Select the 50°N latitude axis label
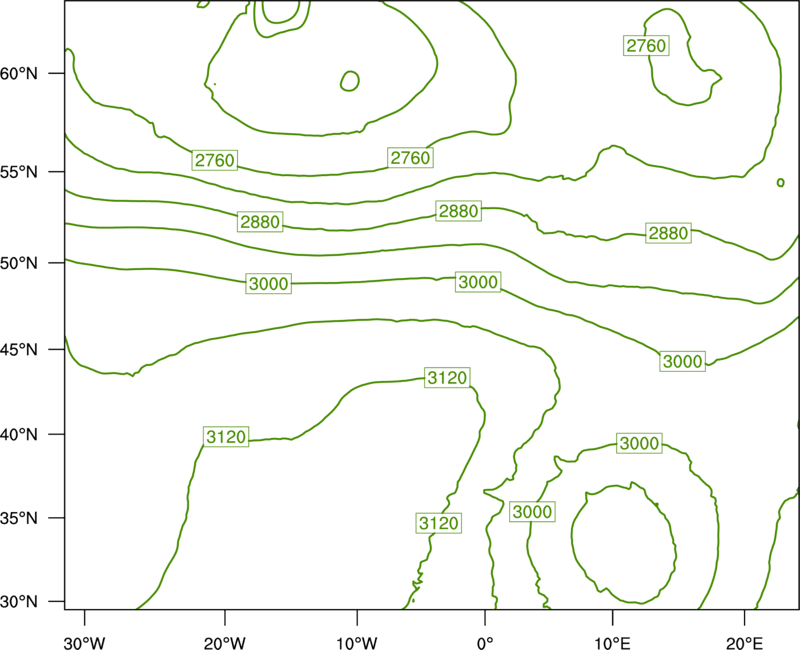 (x=19, y=263)
